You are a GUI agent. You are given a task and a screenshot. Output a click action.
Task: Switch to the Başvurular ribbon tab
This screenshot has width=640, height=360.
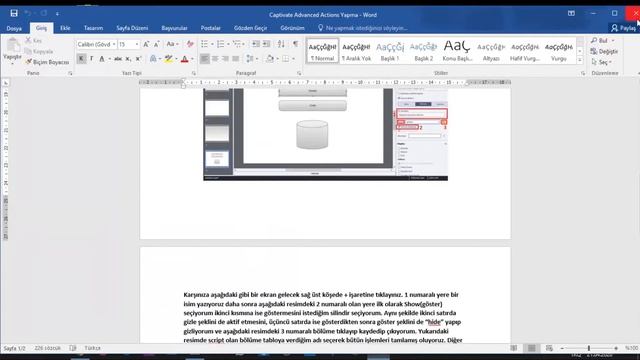click(174, 28)
